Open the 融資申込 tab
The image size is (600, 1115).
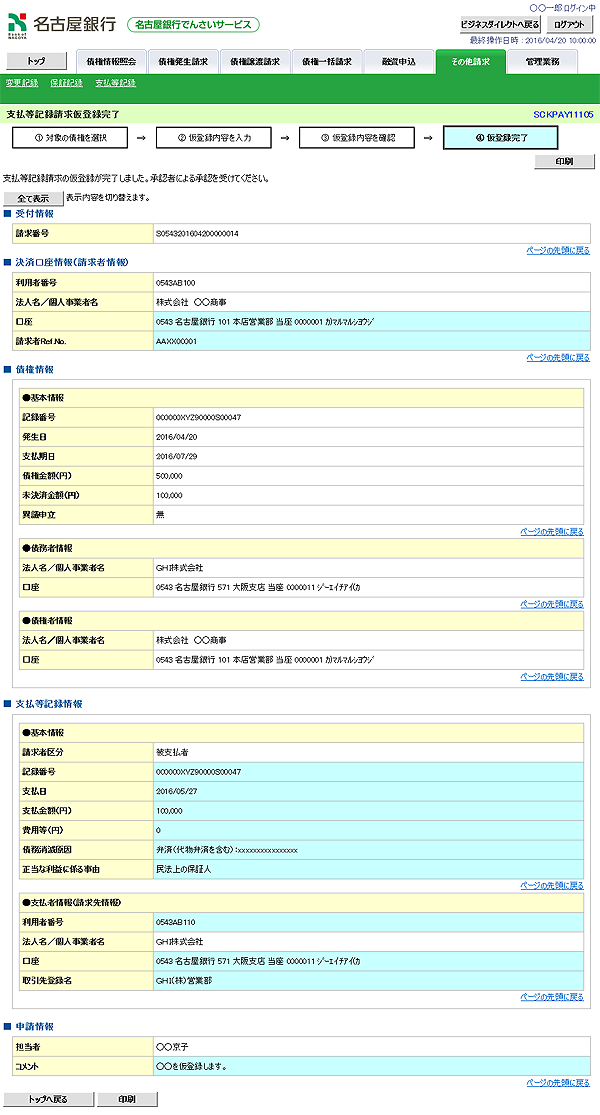[x=398, y=62]
